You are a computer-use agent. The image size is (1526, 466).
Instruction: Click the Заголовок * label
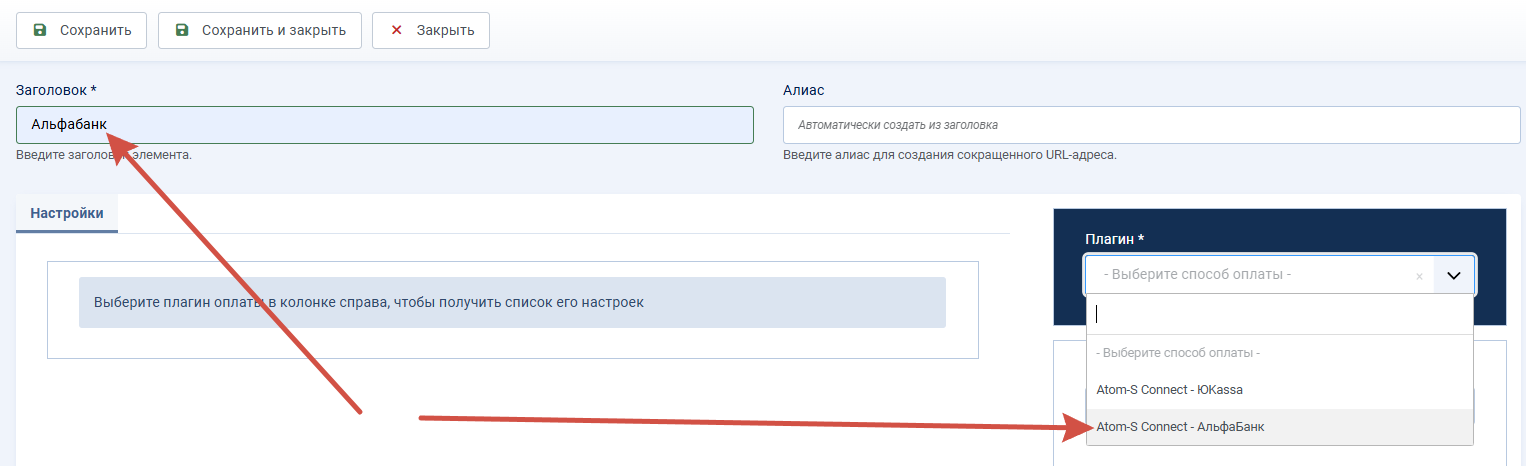coord(56,90)
